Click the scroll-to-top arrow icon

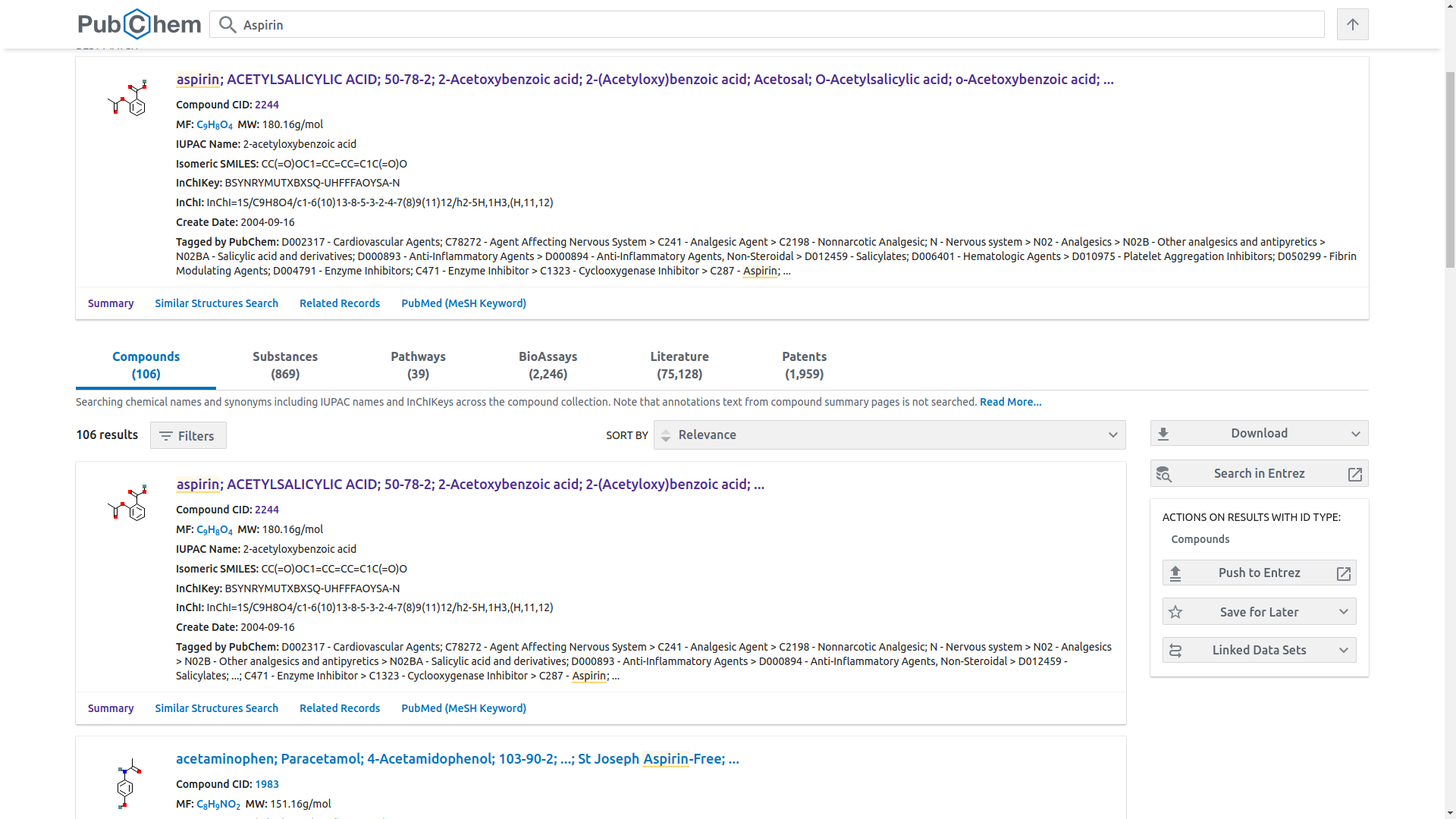coord(1353,24)
